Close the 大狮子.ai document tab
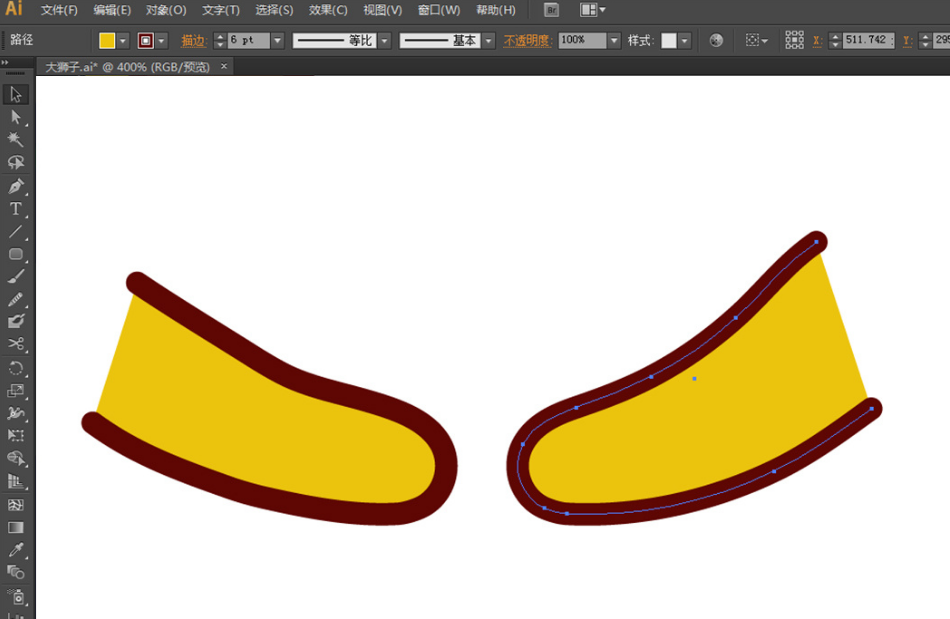This screenshot has height=619, width=950. (224, 66)
